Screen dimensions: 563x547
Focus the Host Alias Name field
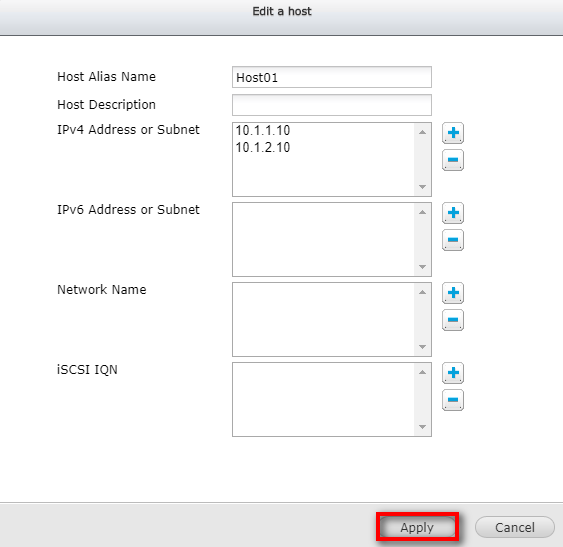pos(332,77)
